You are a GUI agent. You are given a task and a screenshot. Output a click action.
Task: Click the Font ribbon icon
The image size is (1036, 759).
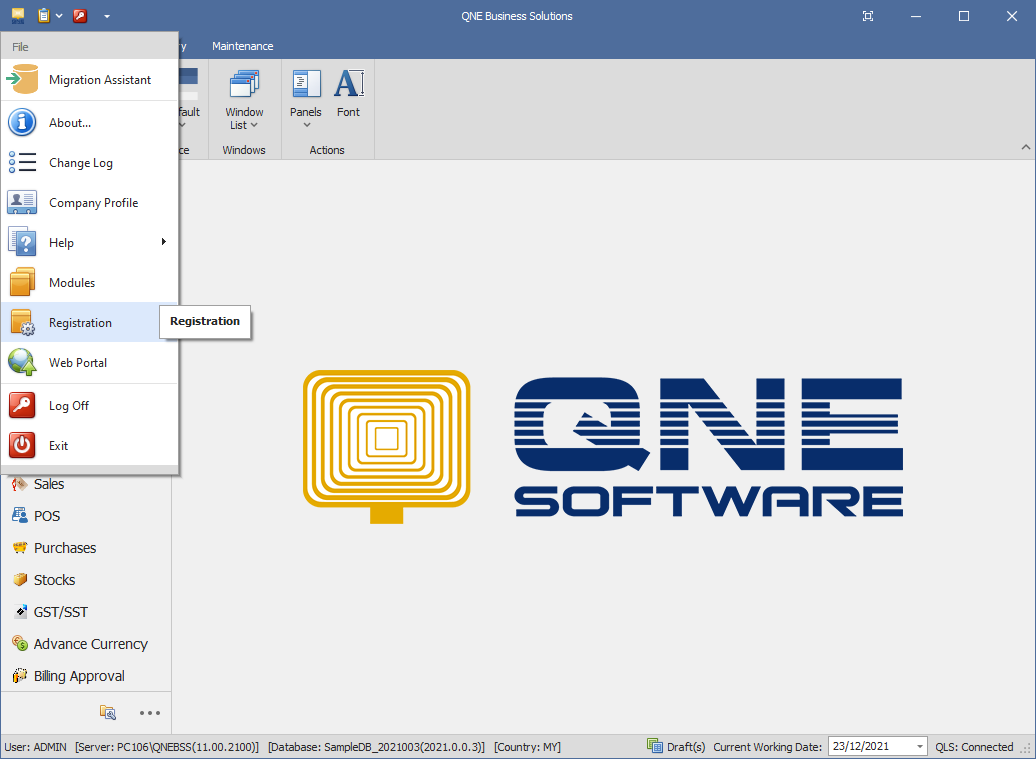(349, 85)
